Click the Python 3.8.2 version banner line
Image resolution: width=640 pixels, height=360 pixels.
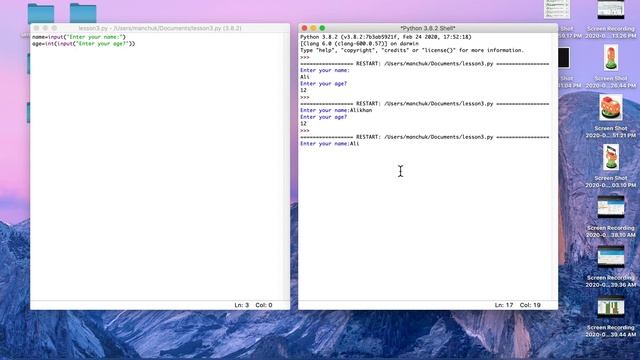pyautogui.click(x=386, y=37)
